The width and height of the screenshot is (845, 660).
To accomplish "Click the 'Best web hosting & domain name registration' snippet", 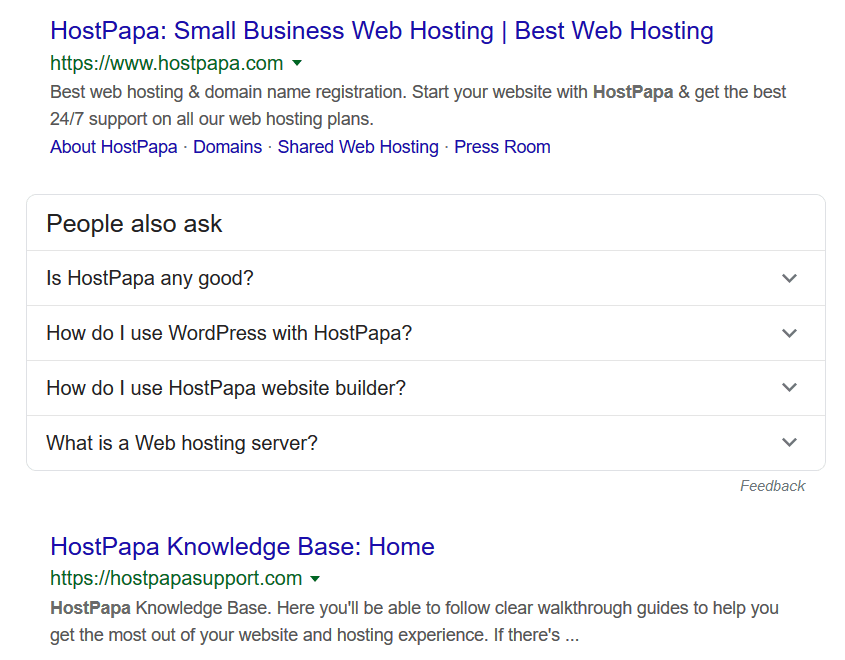I will coord(418,106).
